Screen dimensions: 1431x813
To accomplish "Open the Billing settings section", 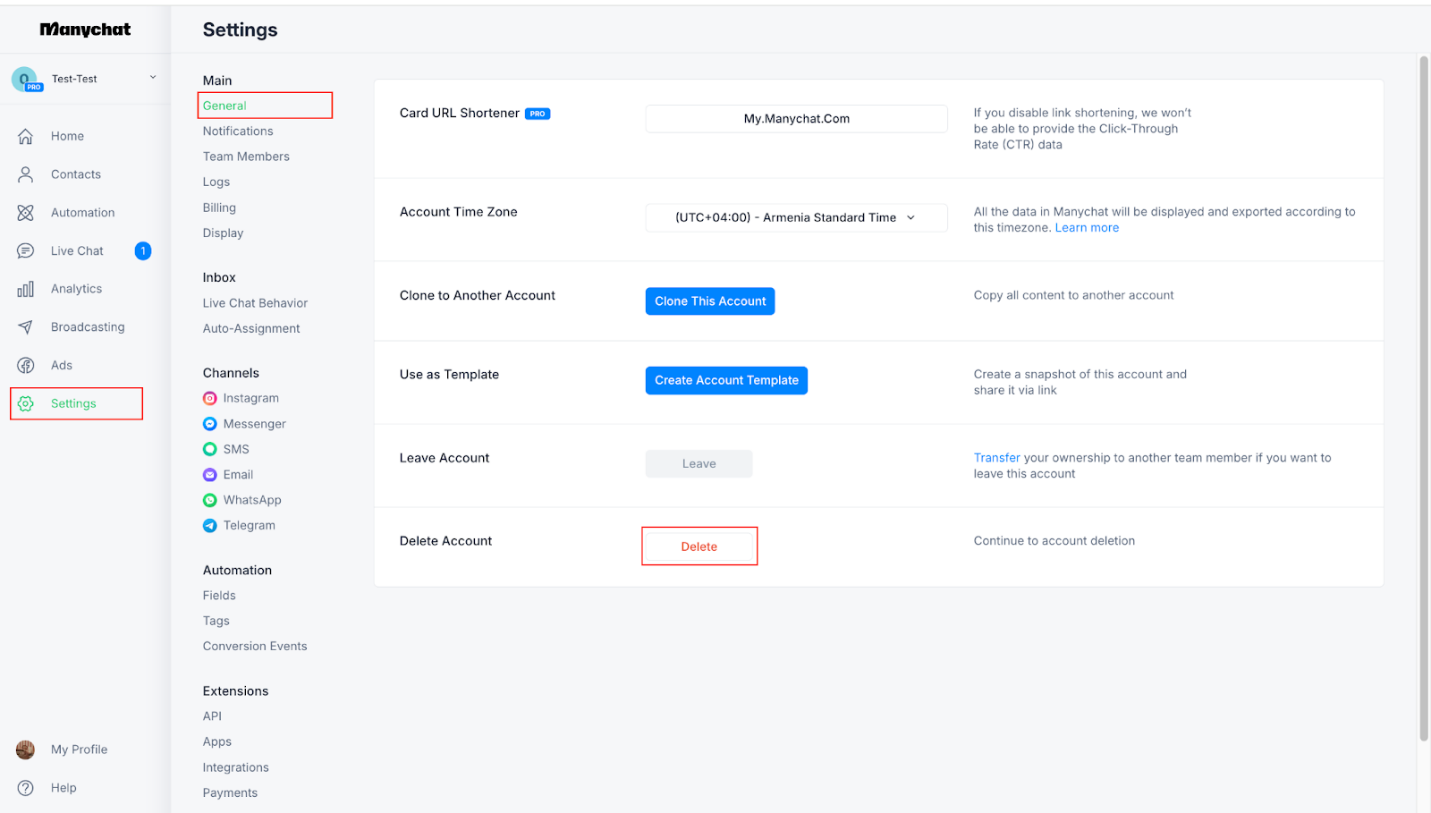I will pyautogui.click(x=219, y=208).
